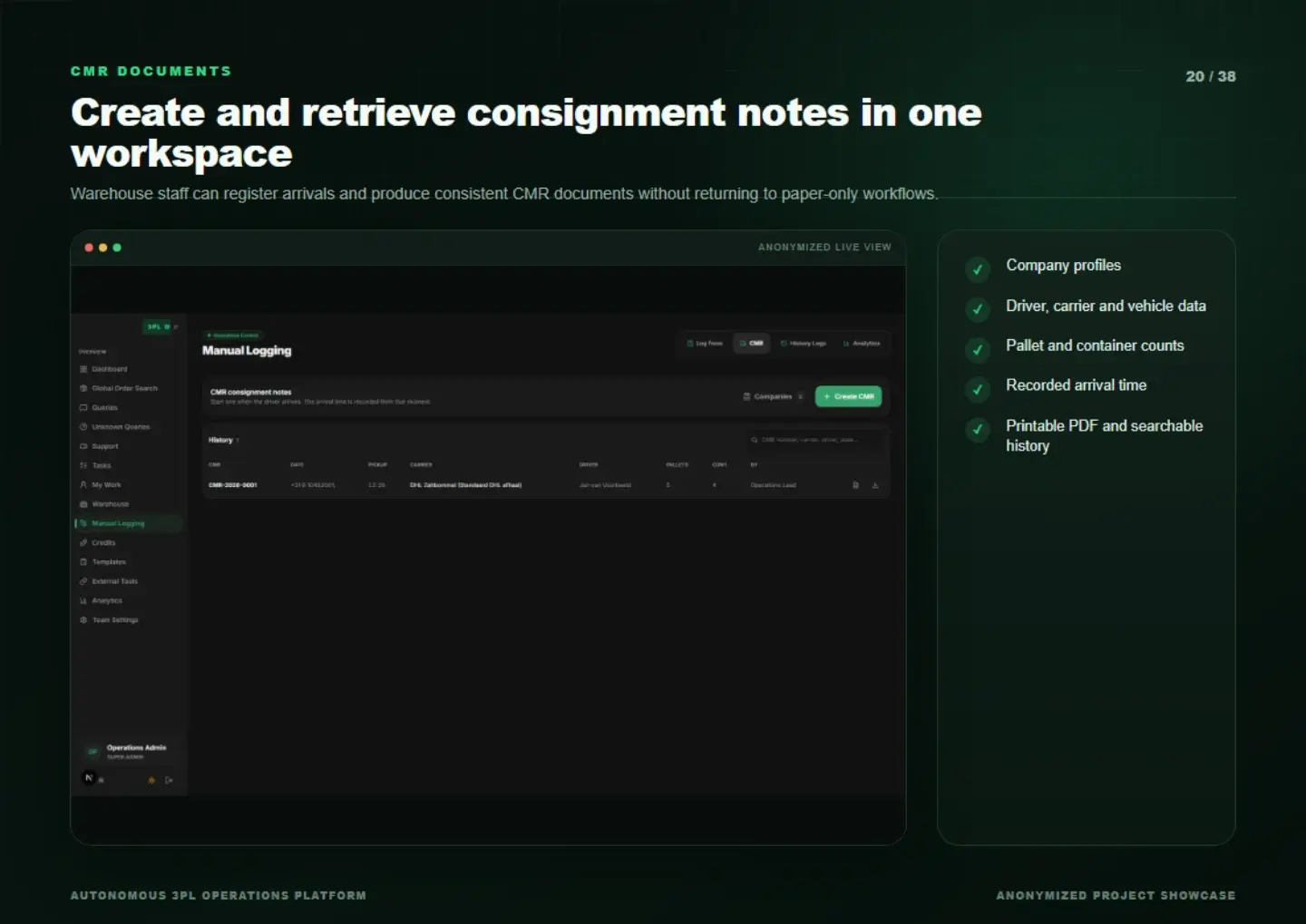Open Team Settings gear icon

tap(83, 620)
